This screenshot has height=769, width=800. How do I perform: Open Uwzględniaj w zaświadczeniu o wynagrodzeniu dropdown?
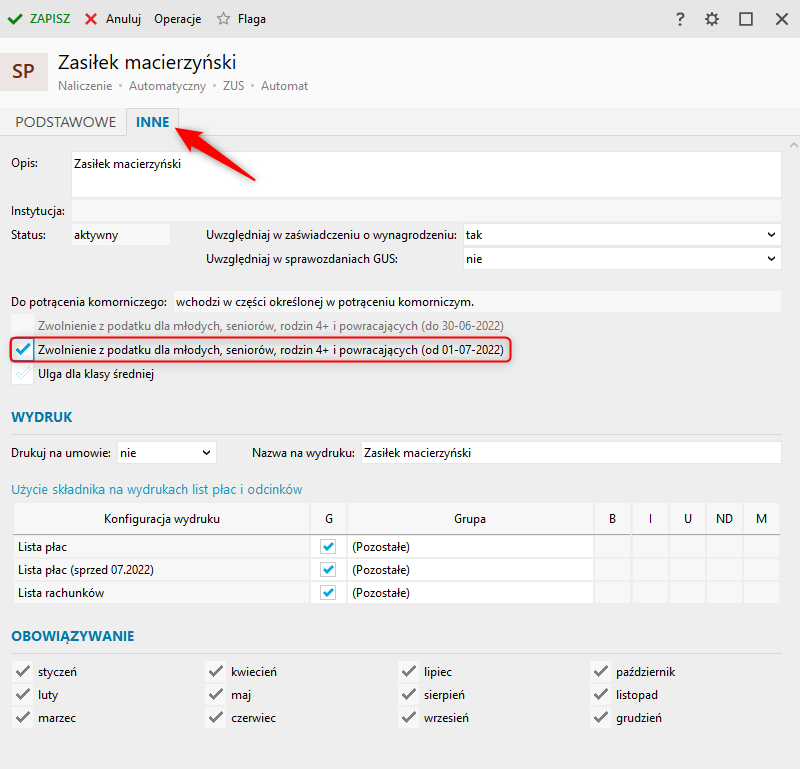(622, 235)
